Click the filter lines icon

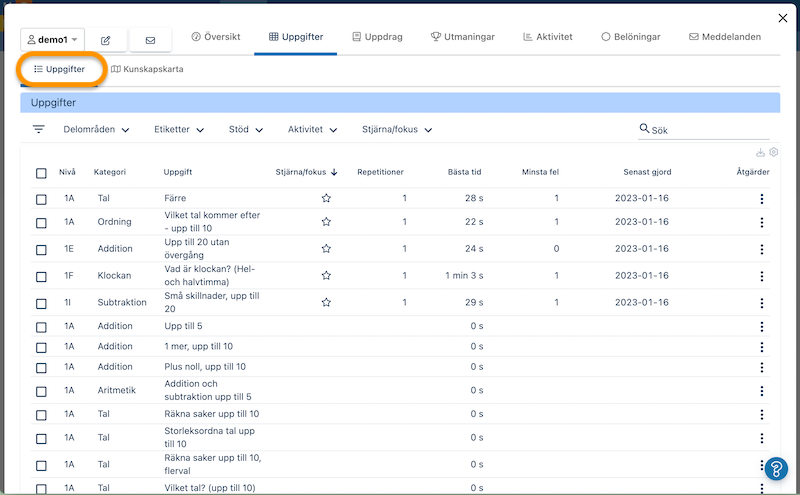[x=39, y=129]
